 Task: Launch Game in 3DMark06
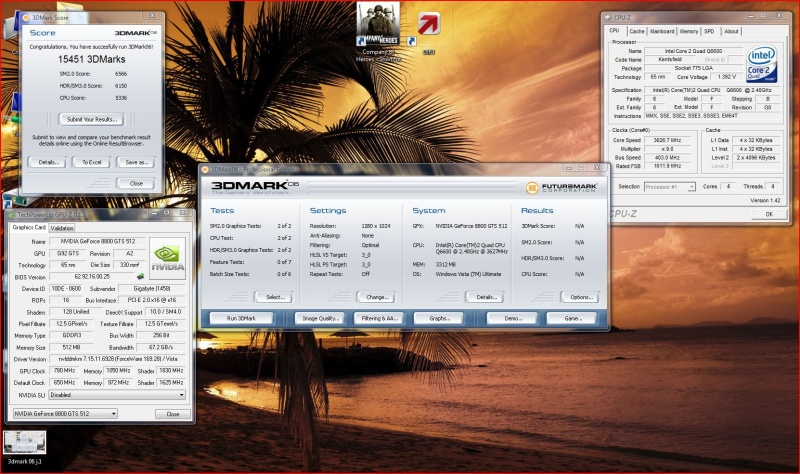(x=571, y=318)
